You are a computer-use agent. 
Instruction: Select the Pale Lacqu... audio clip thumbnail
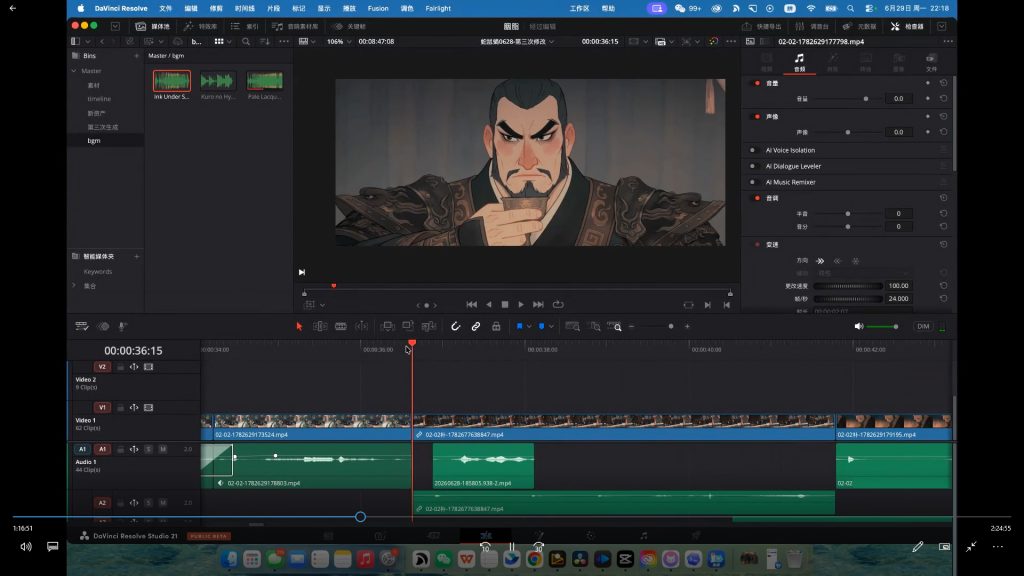(x=264, y=81)
